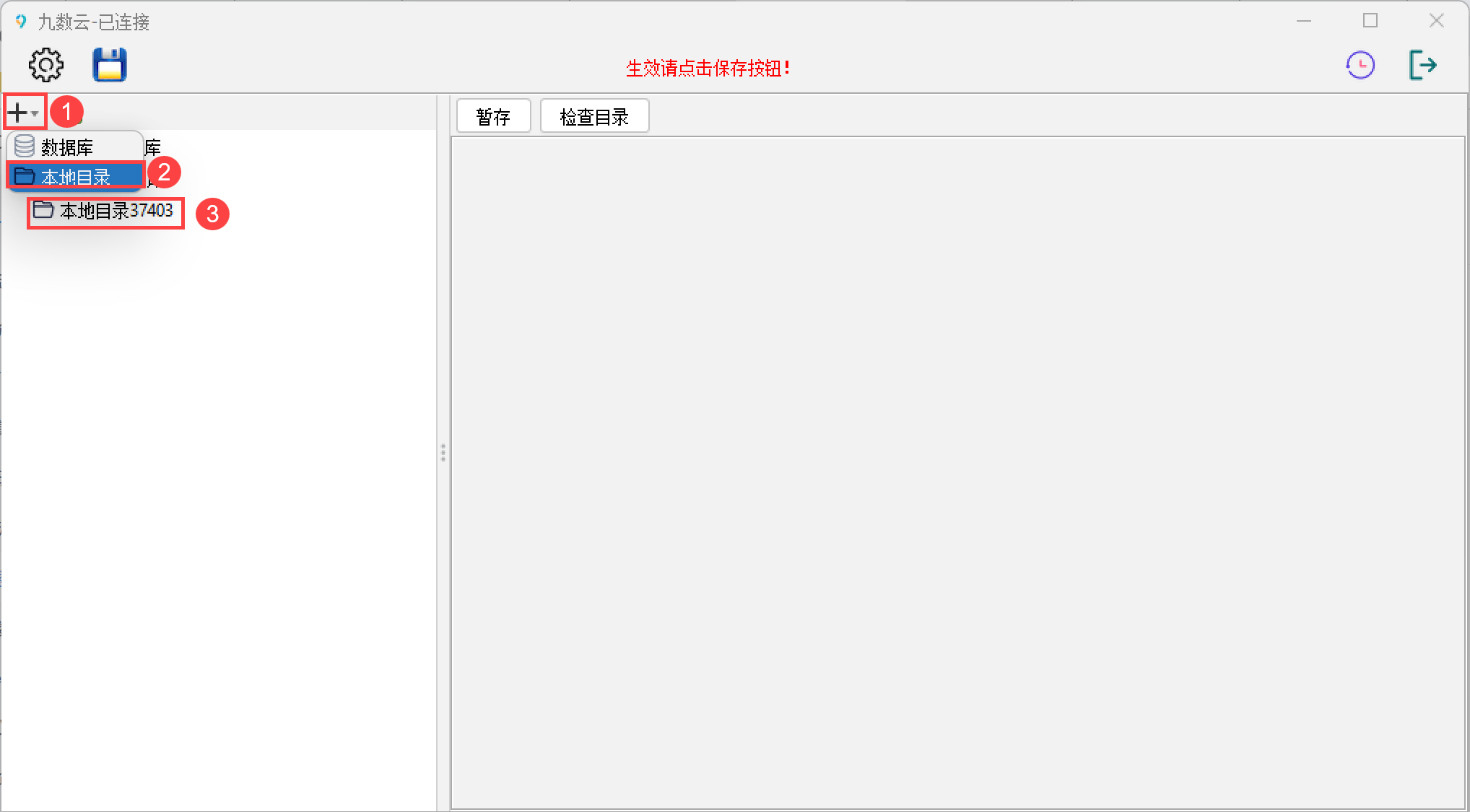This screenshot has width=1470, height=812.
Task: Click the small arrow beside the plus icon
Action: coord(35,113)
